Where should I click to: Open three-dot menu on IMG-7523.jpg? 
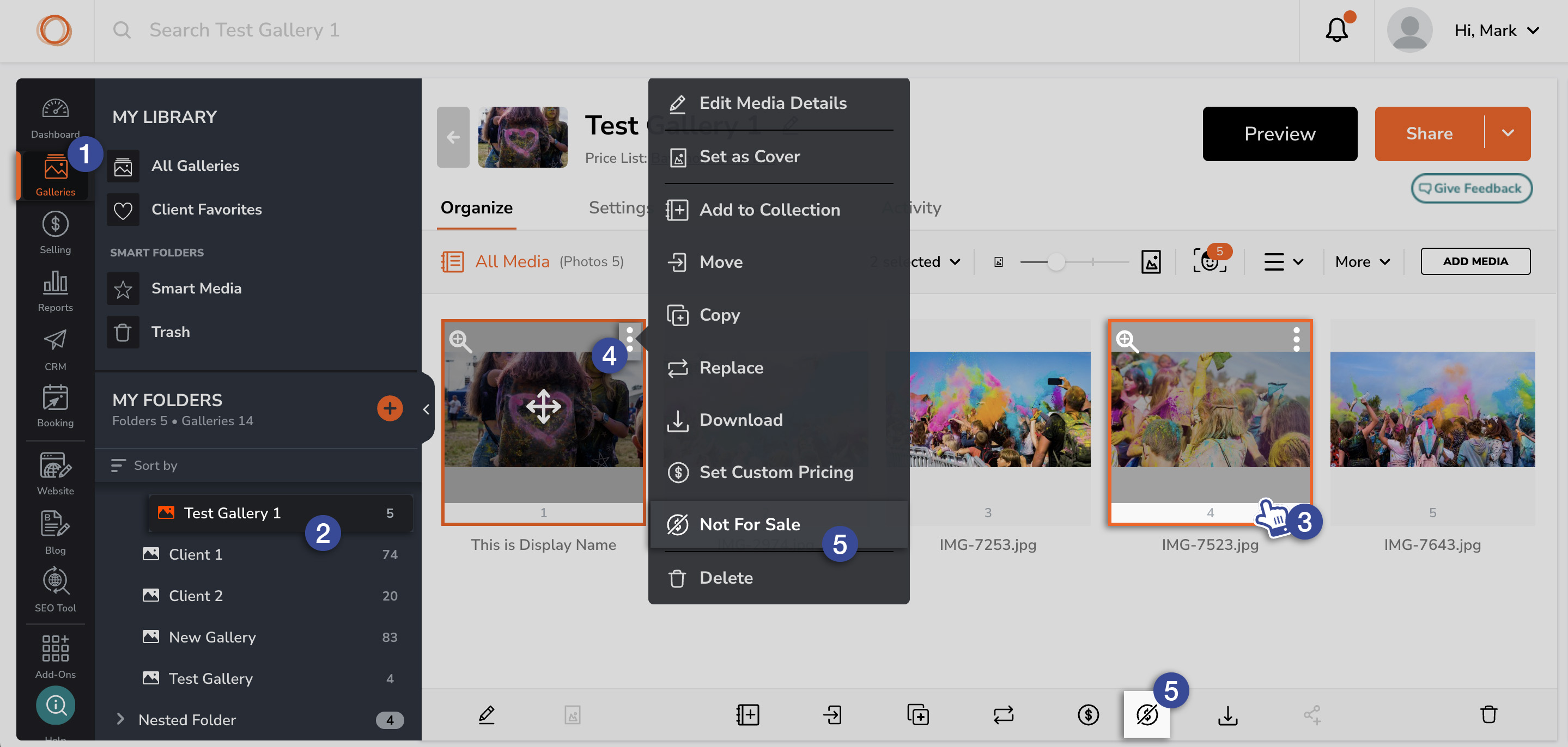(1297, 339)
